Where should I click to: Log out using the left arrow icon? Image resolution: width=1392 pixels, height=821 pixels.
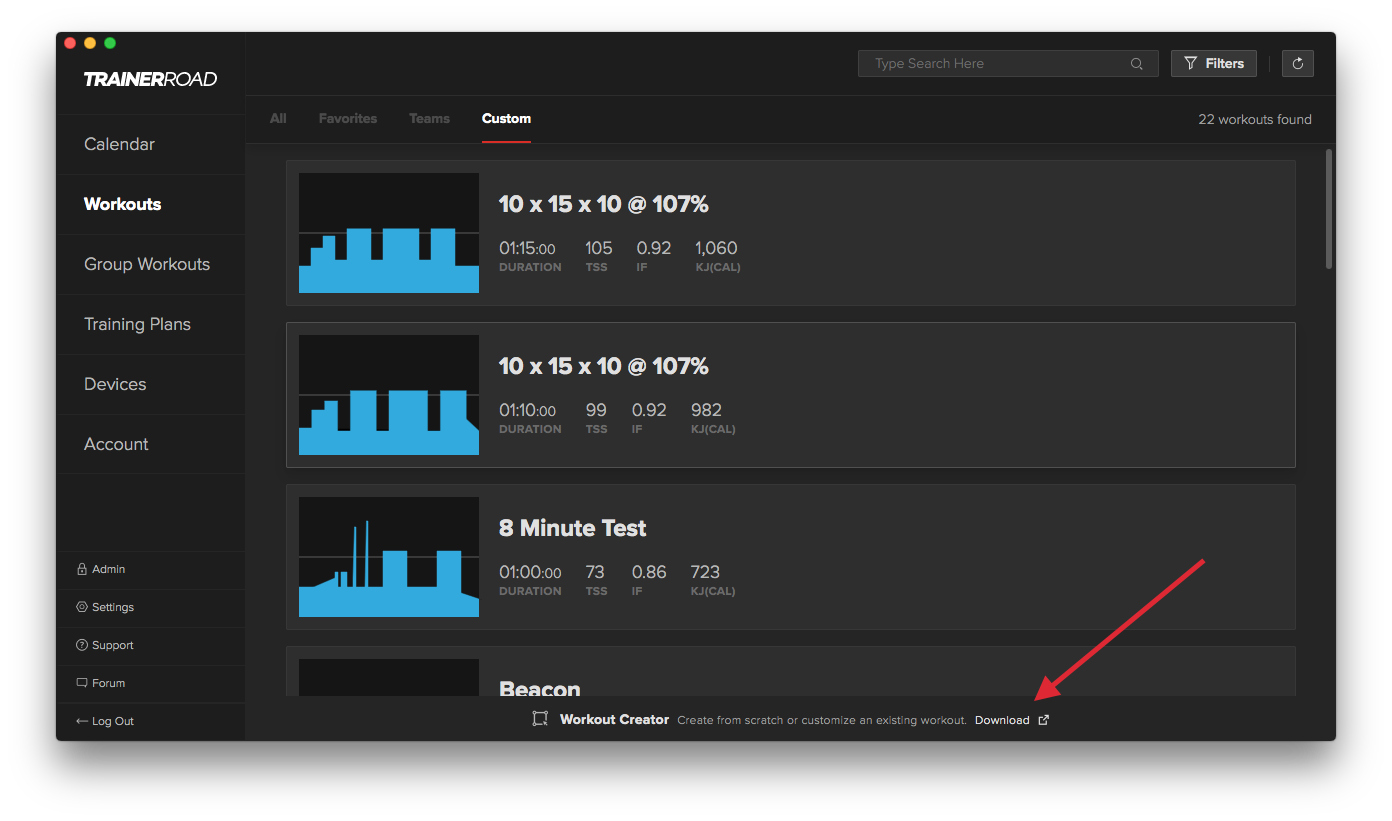[x=82, y=721]
